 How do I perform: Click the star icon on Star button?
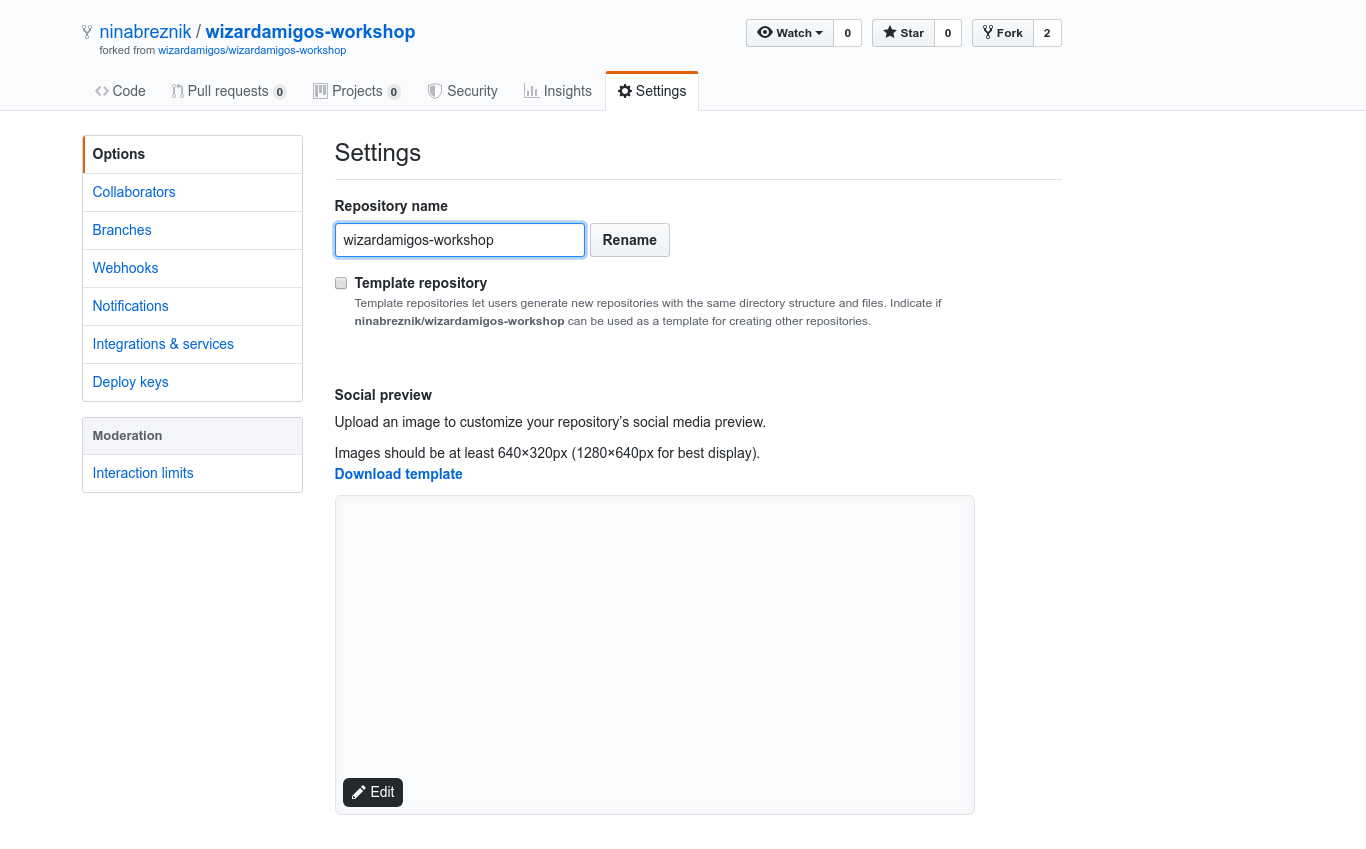890,33
